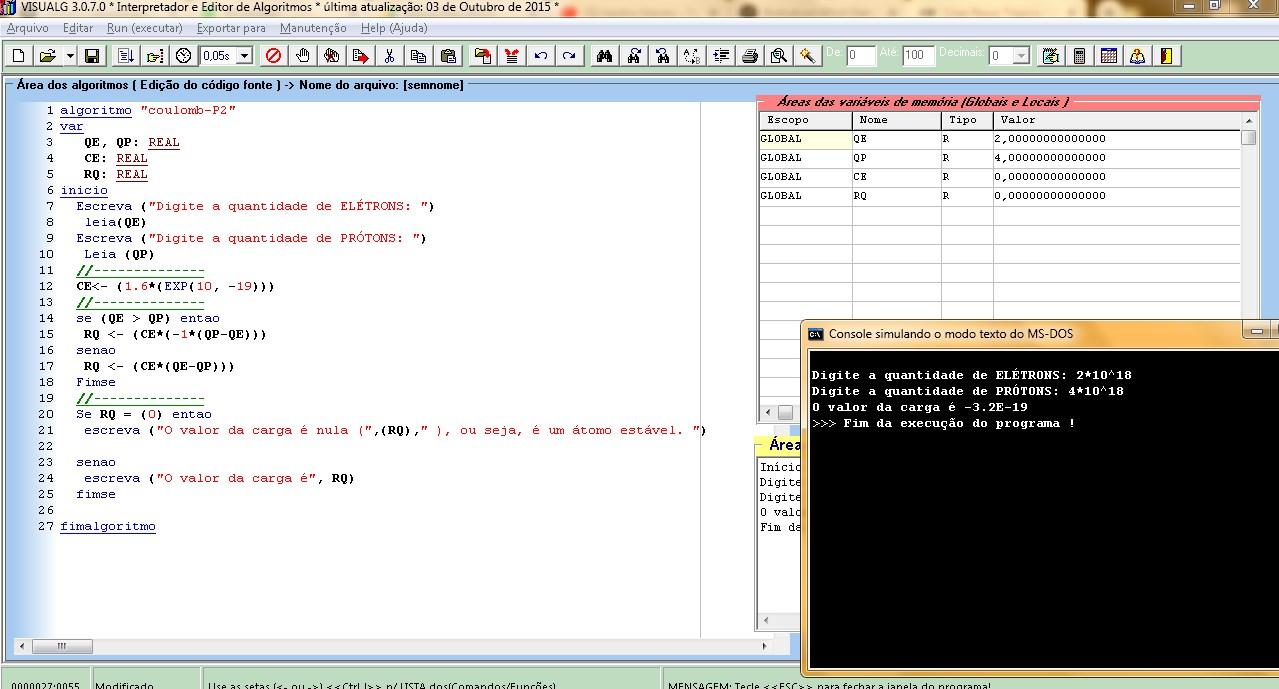The width and height of the screenshot is (1279, 689).
Task: Save the current algorithm
Action: pyautogui.click(x=92, y=56)
